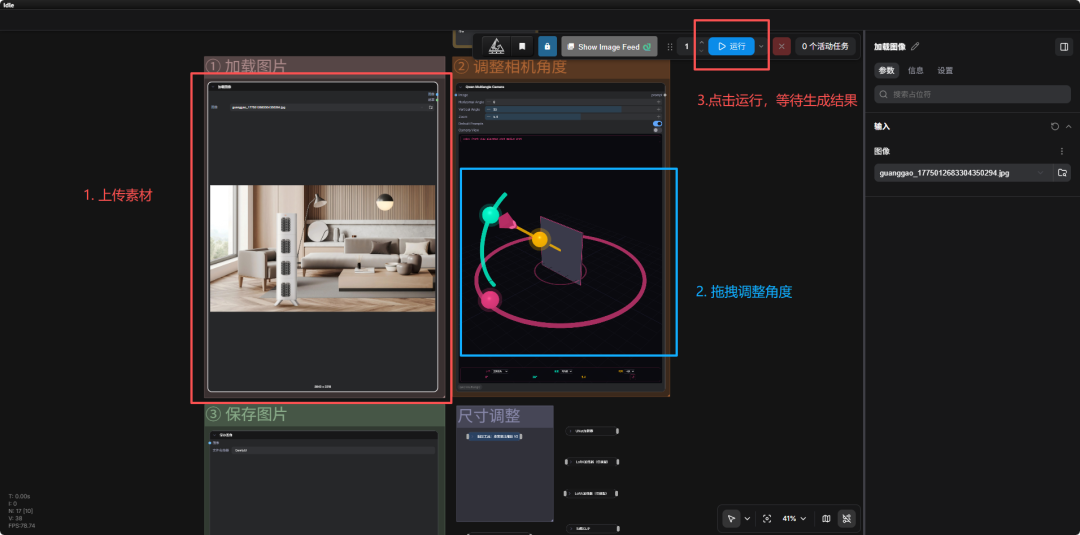Image resolution: width=1080 pixels, height=535 pixels.
Task: Toggle the right side panel layout icon
Action: [1063, 47]
